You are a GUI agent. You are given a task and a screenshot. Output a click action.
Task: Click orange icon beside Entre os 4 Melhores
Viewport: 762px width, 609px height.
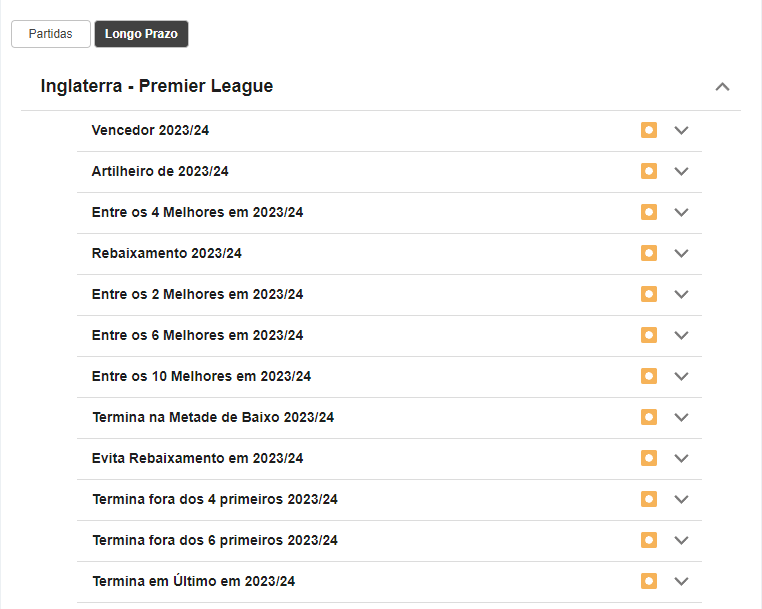point(649,212)
